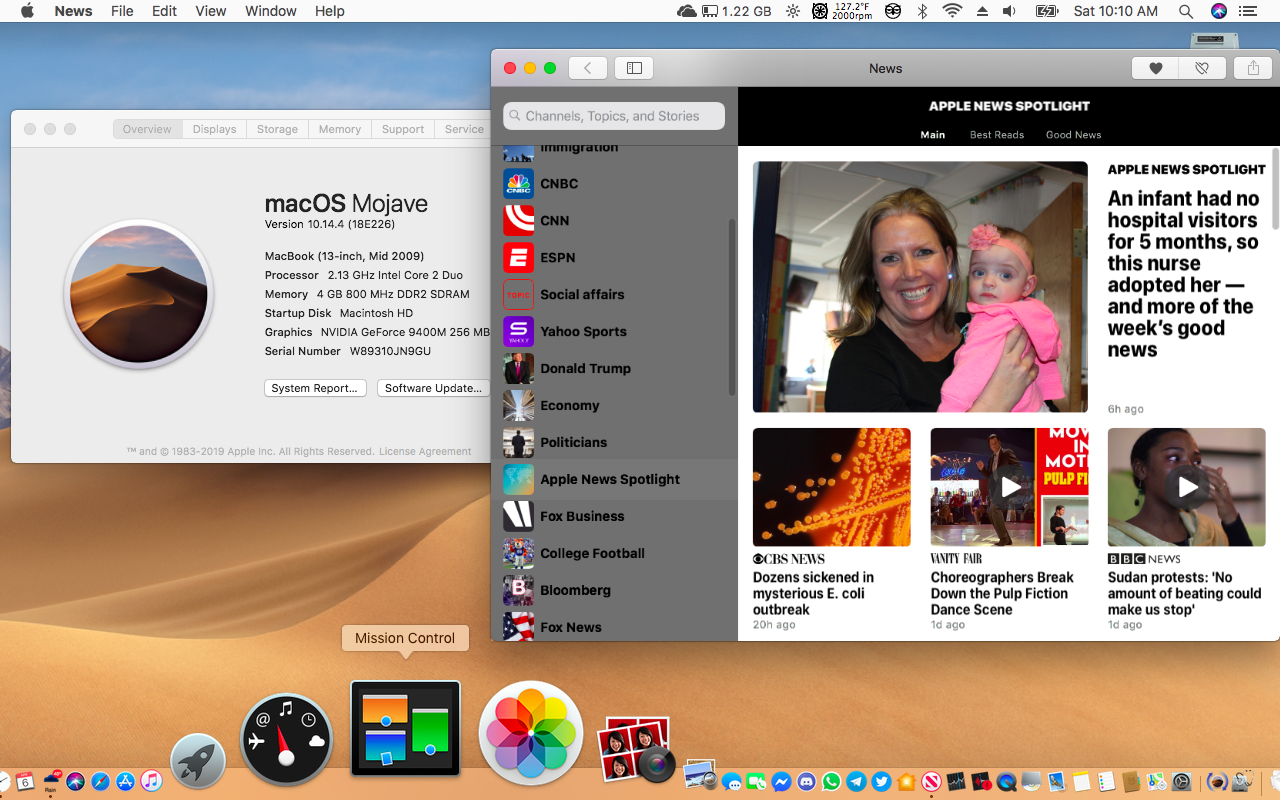Open Wi-Fi status menu in menu bar
Screen dimensions: 1280x800
952,11
